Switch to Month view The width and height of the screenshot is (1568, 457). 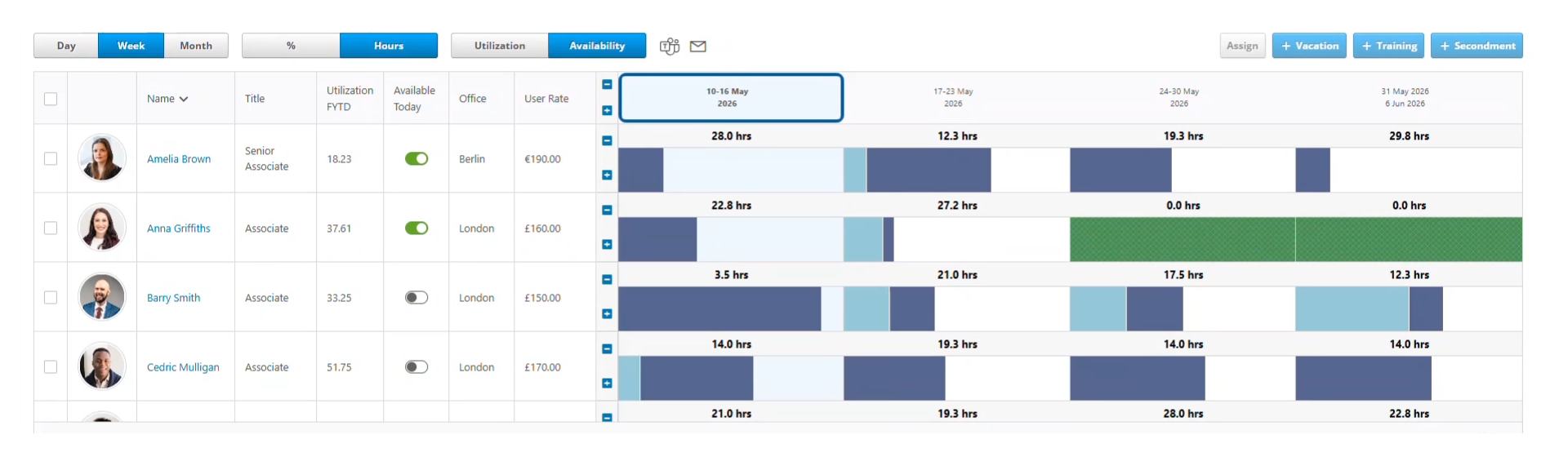tap(196, 46)
